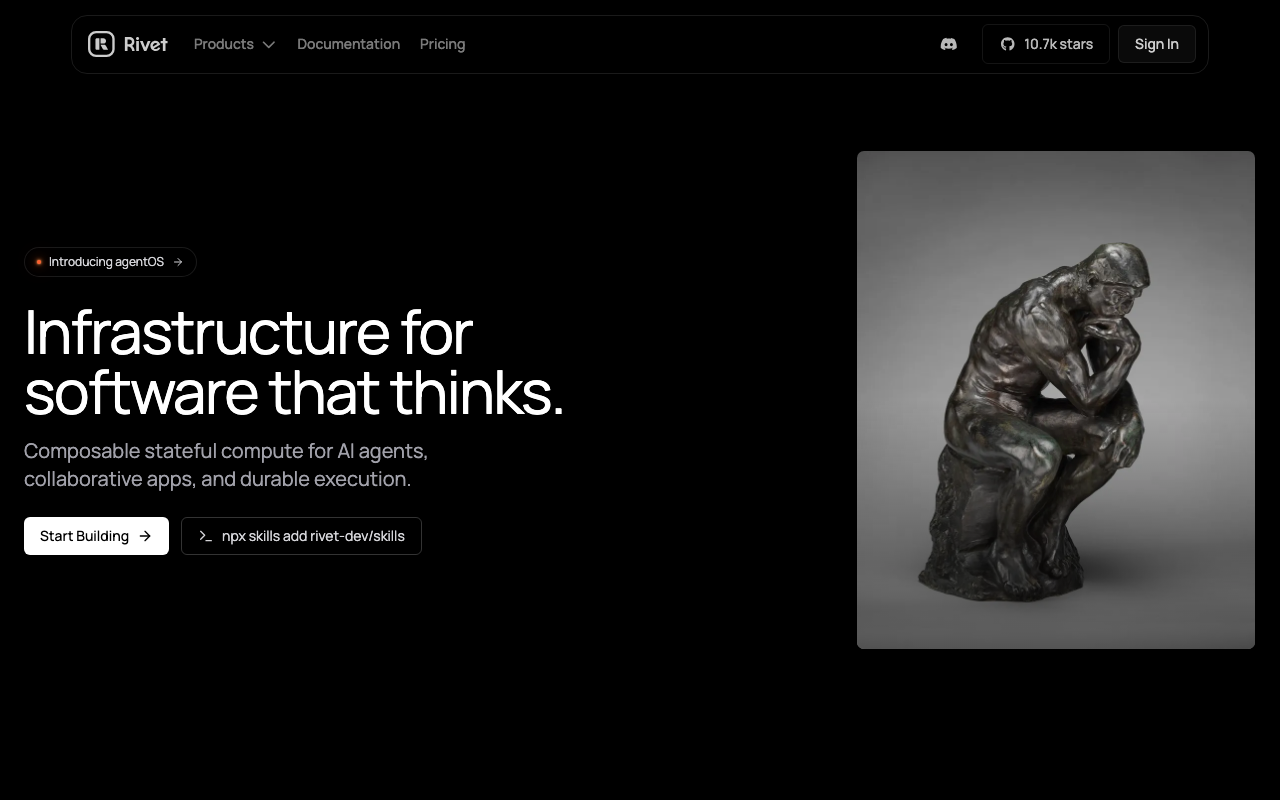Click the Composable stateful compute subtitle
Viewport: 1280px width, 800px height.
[226, 465]
